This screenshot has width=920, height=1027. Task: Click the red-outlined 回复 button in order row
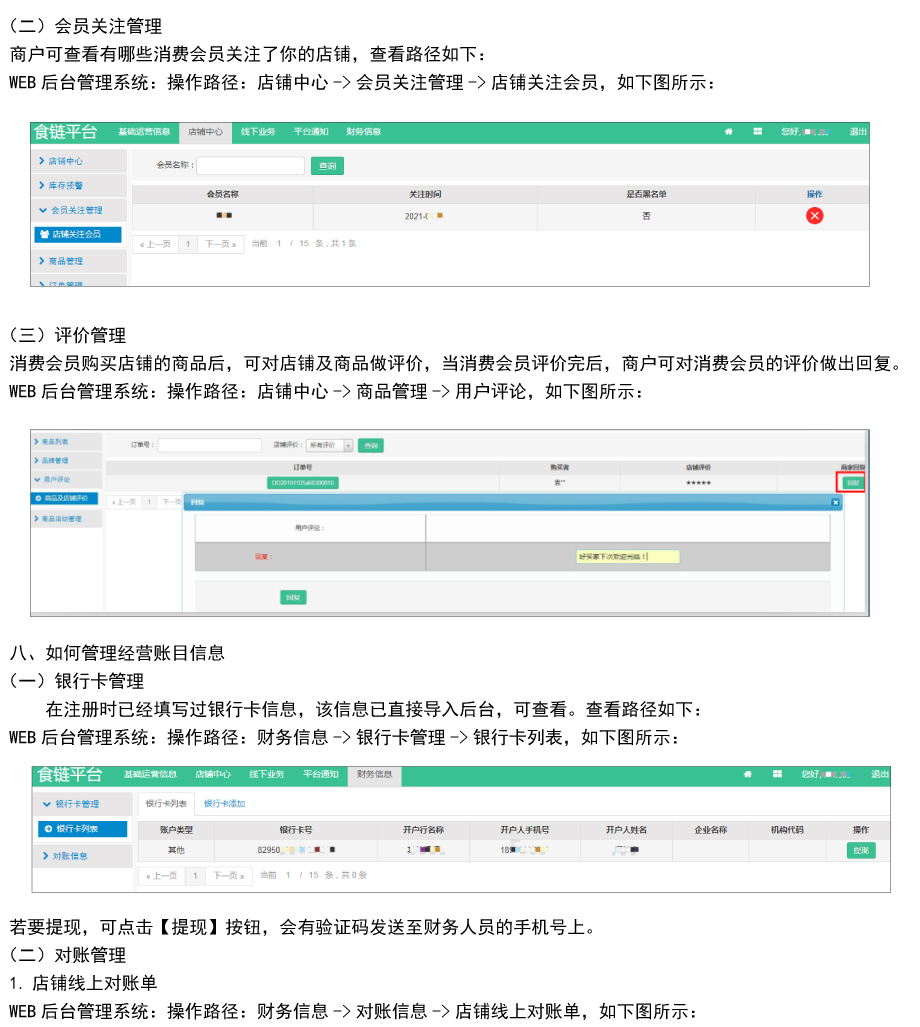(x=852, y=482)
